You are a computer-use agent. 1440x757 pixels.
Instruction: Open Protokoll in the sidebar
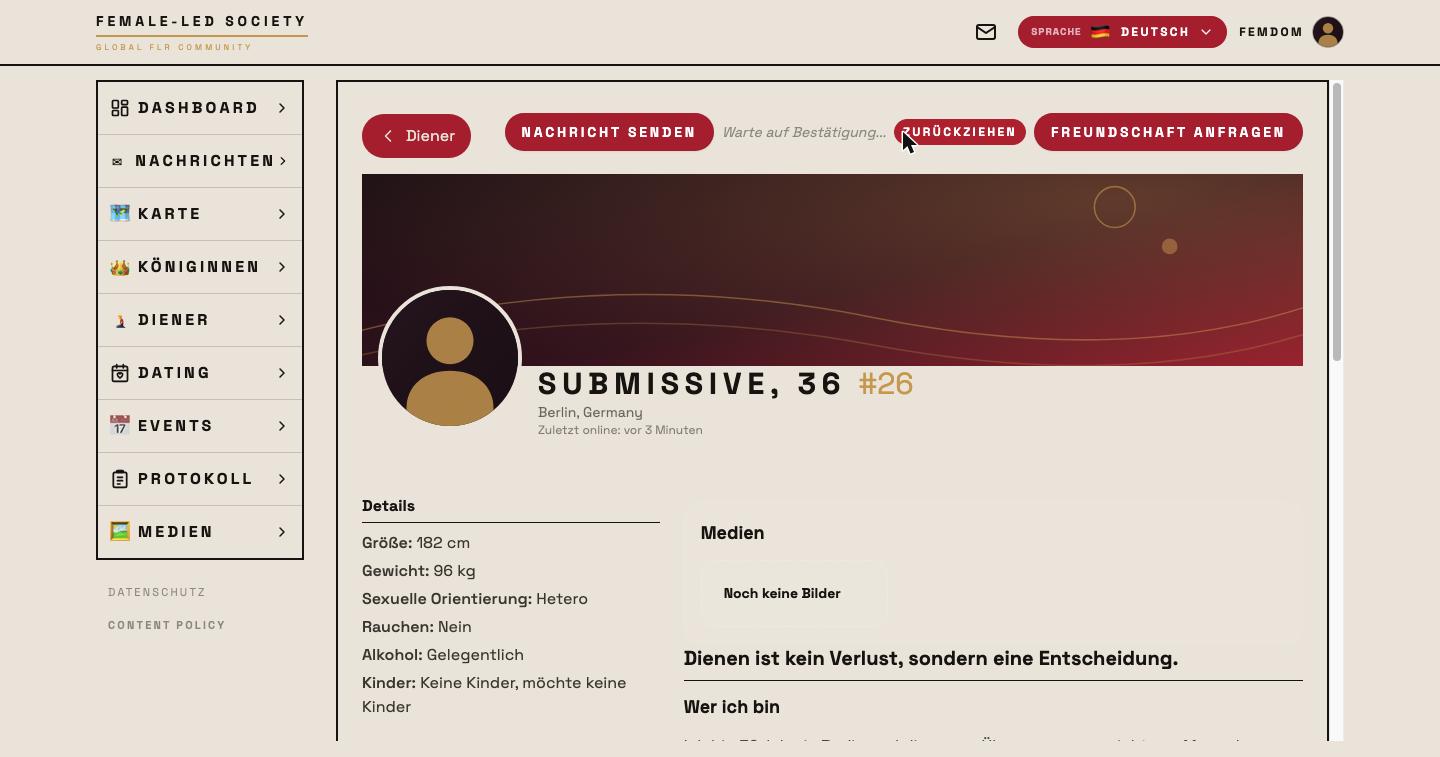coord(200,479)
